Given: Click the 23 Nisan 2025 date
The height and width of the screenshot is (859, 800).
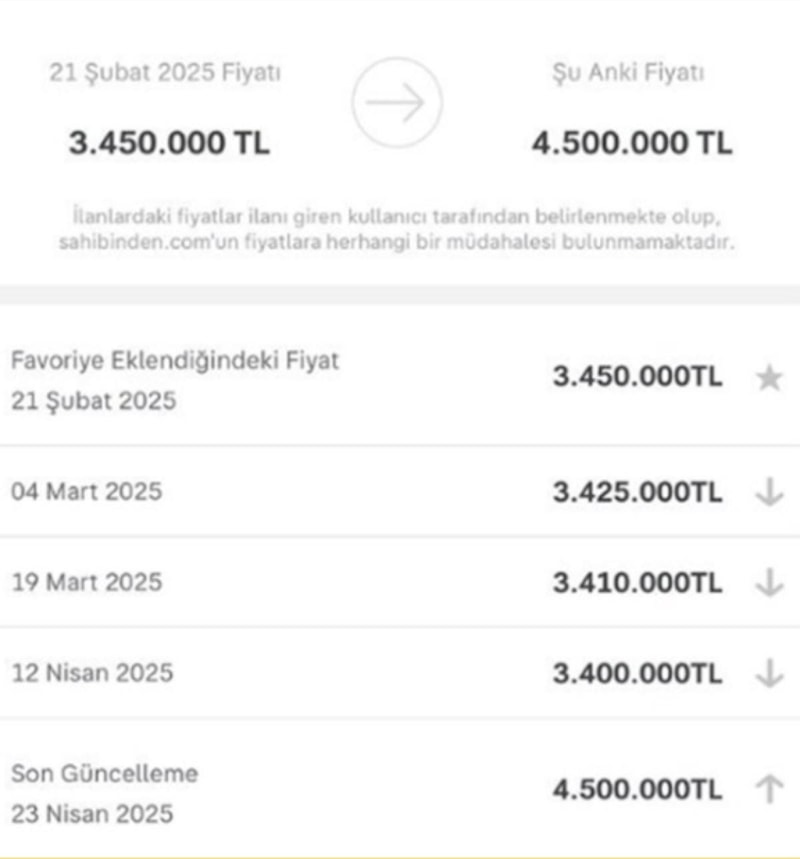Looking at the screenshot, I should pos(92,812).
